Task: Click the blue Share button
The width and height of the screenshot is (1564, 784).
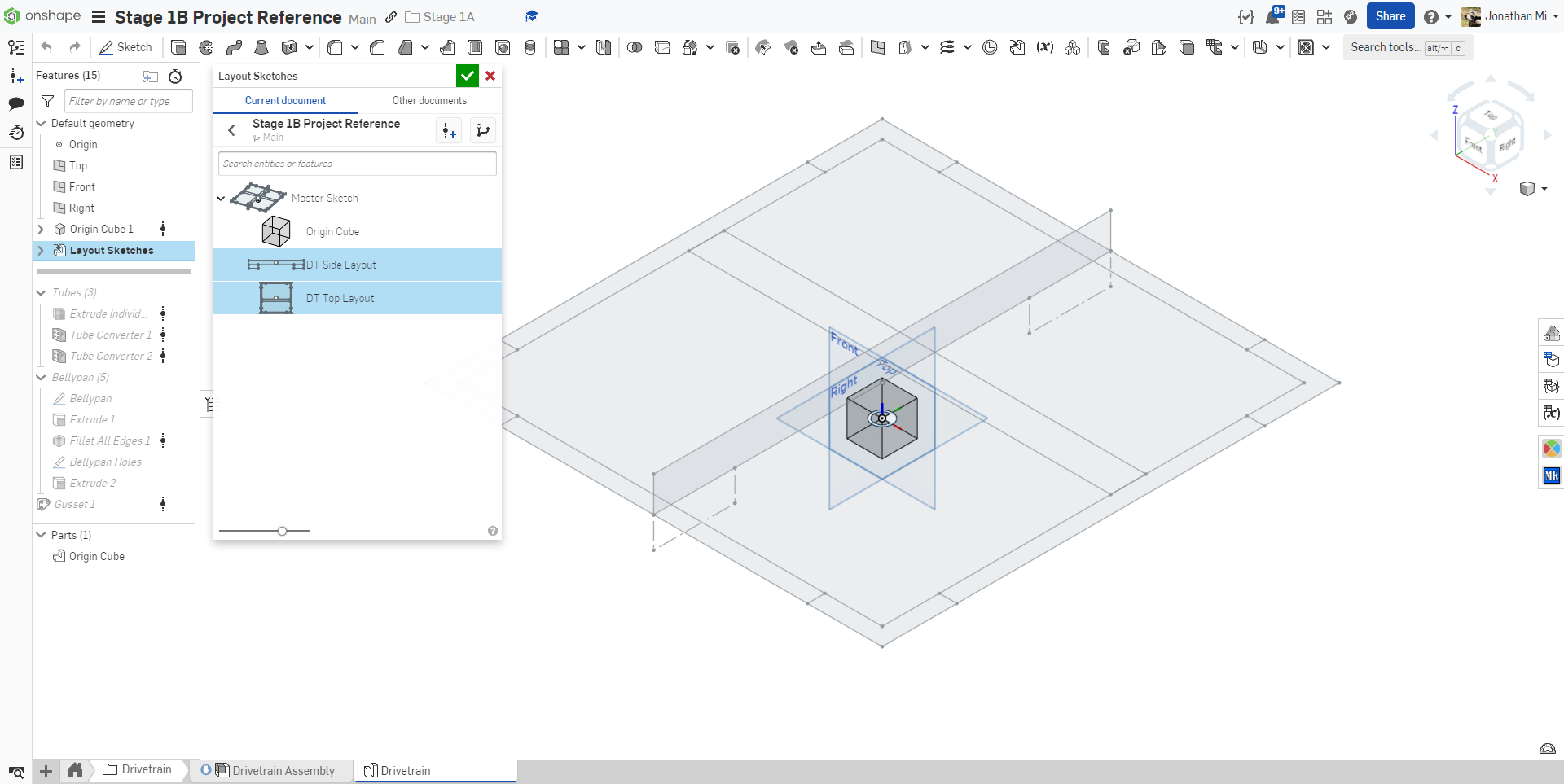Action: point(1390,16)
